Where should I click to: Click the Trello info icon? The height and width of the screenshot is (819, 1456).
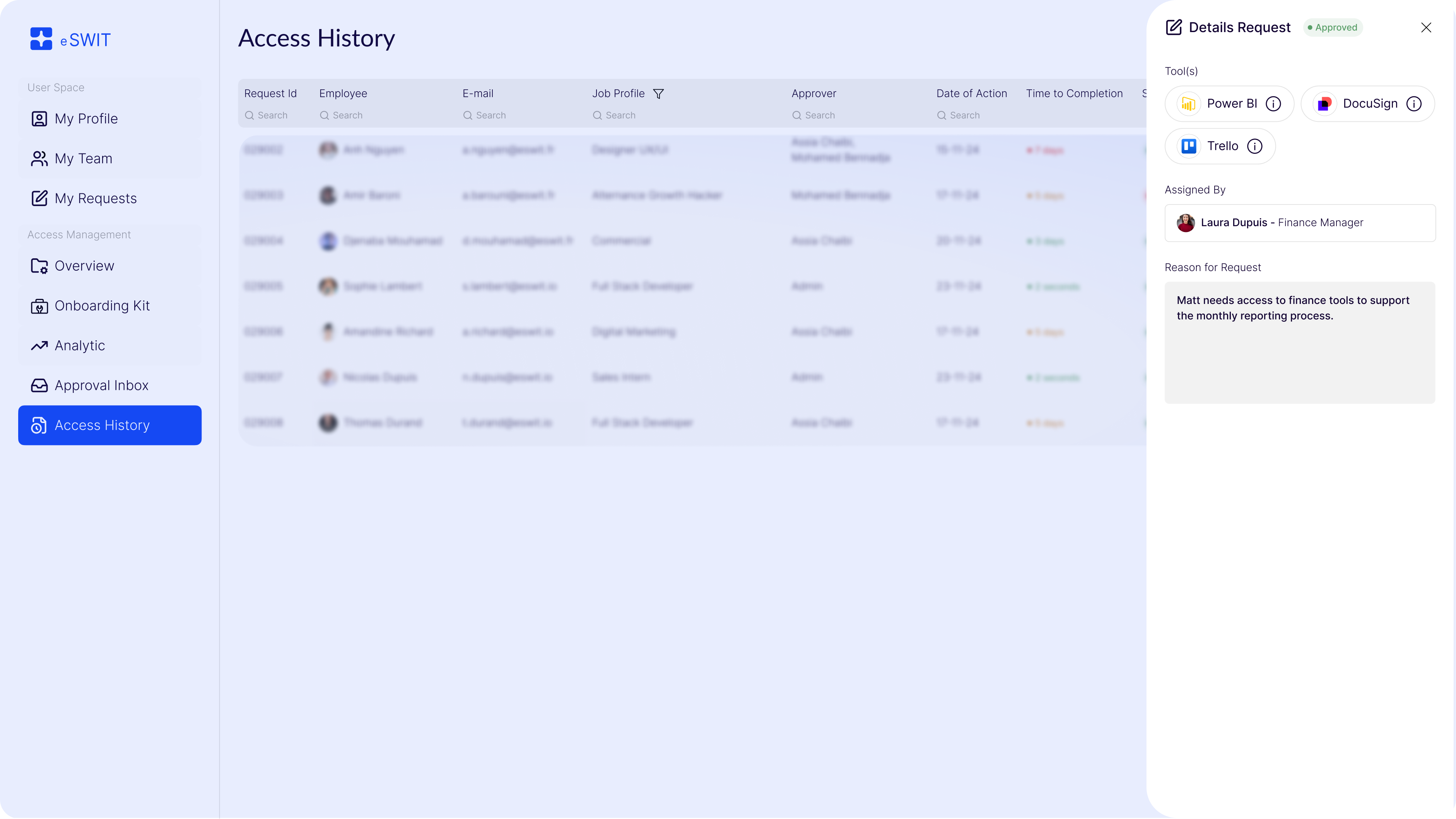(1255, 146)
